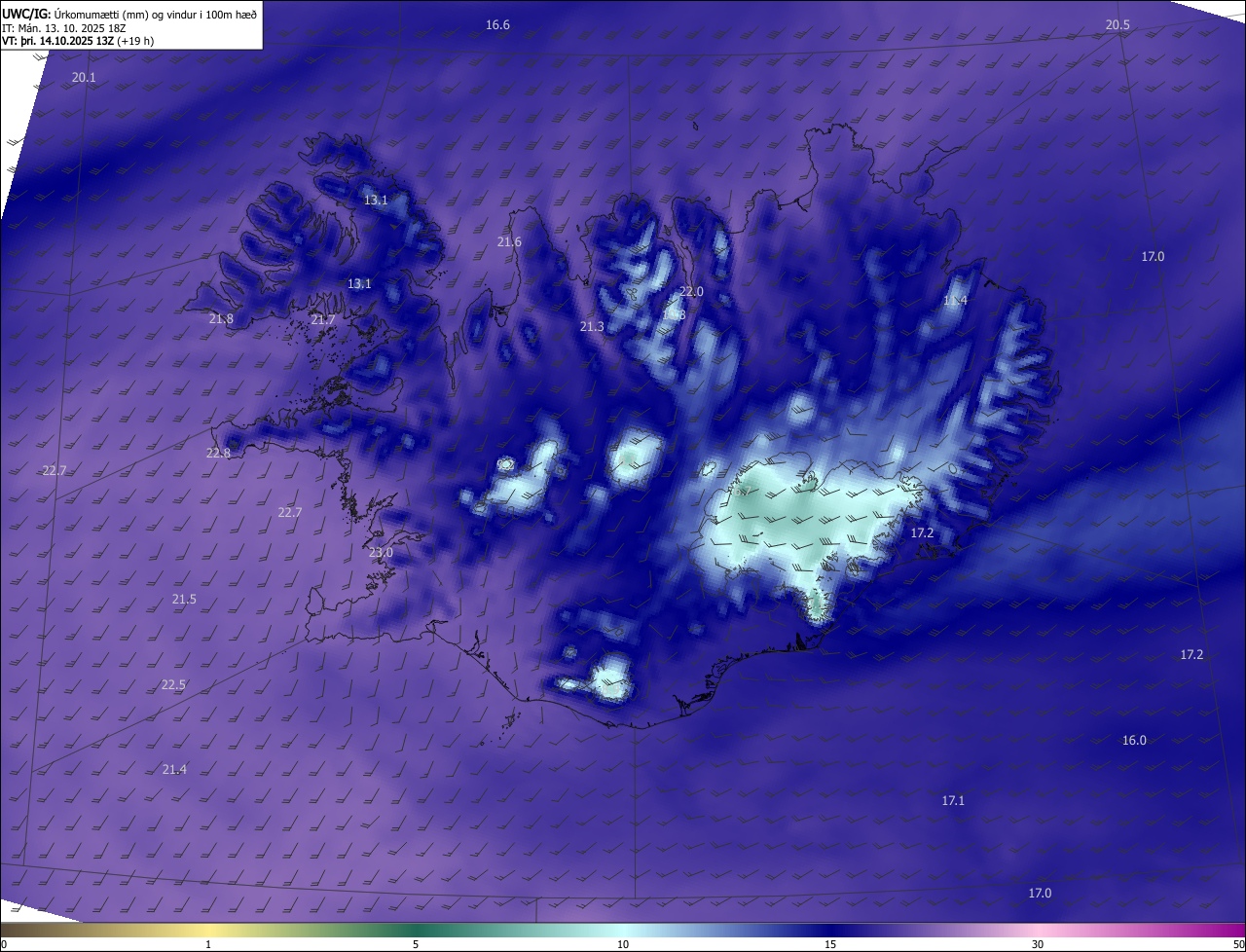
Task: Select the color scale tick label 5
Action: click(416, 944)
